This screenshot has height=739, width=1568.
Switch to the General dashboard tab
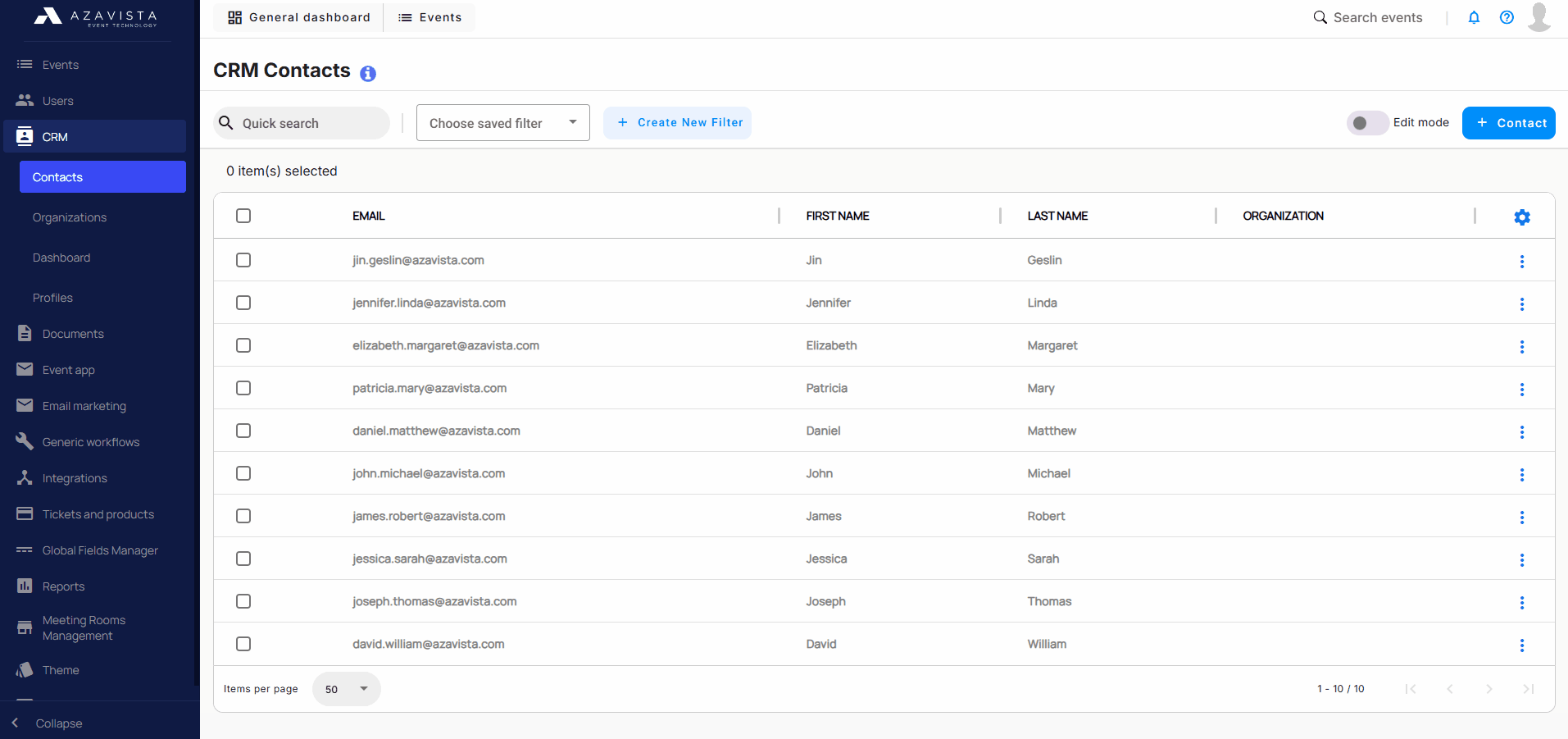point(298,17)
